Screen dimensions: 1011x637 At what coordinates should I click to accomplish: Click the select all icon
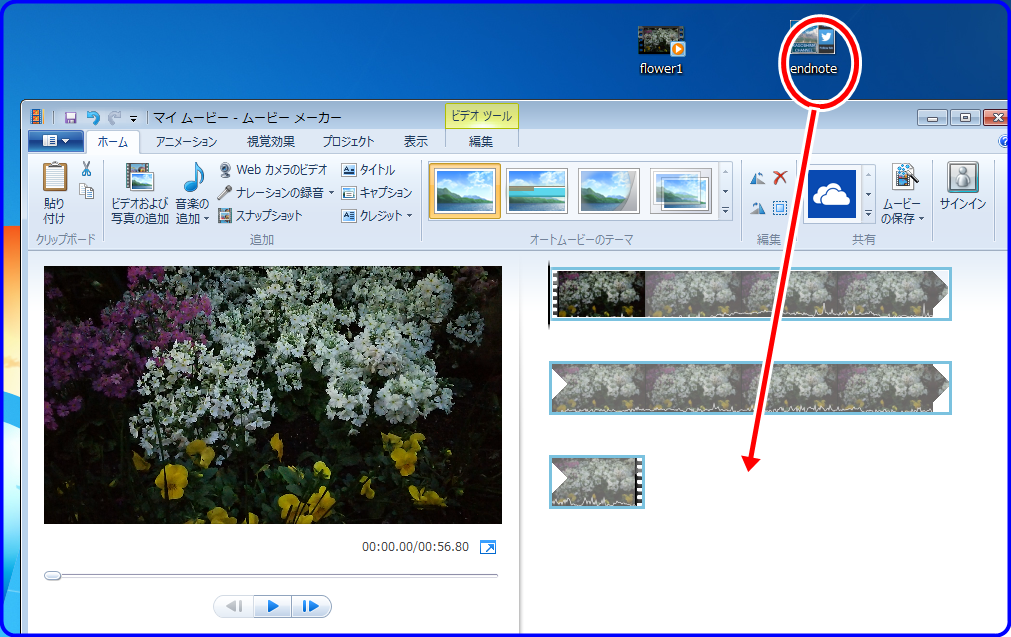coord(780,208)
